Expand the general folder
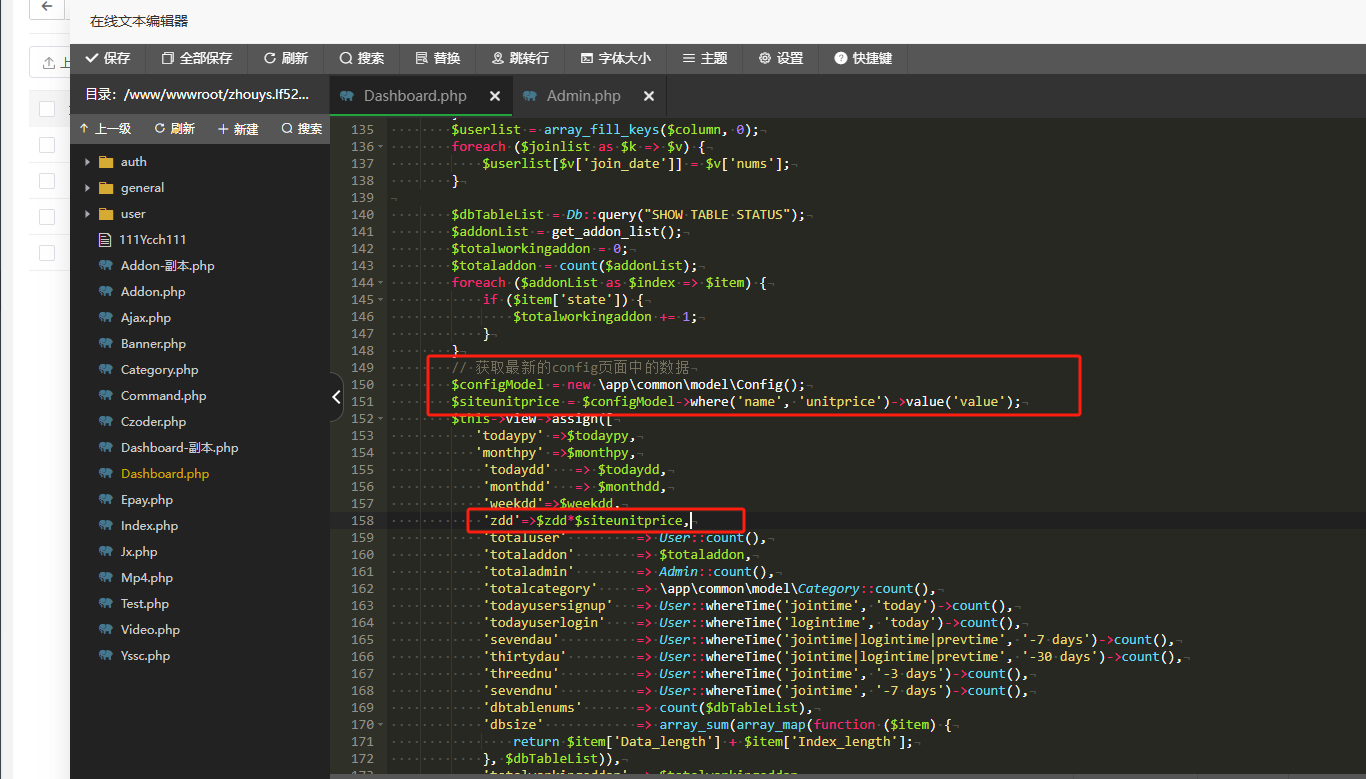The width and height of the screenshot is (1366, 779). tap(142, 188)
